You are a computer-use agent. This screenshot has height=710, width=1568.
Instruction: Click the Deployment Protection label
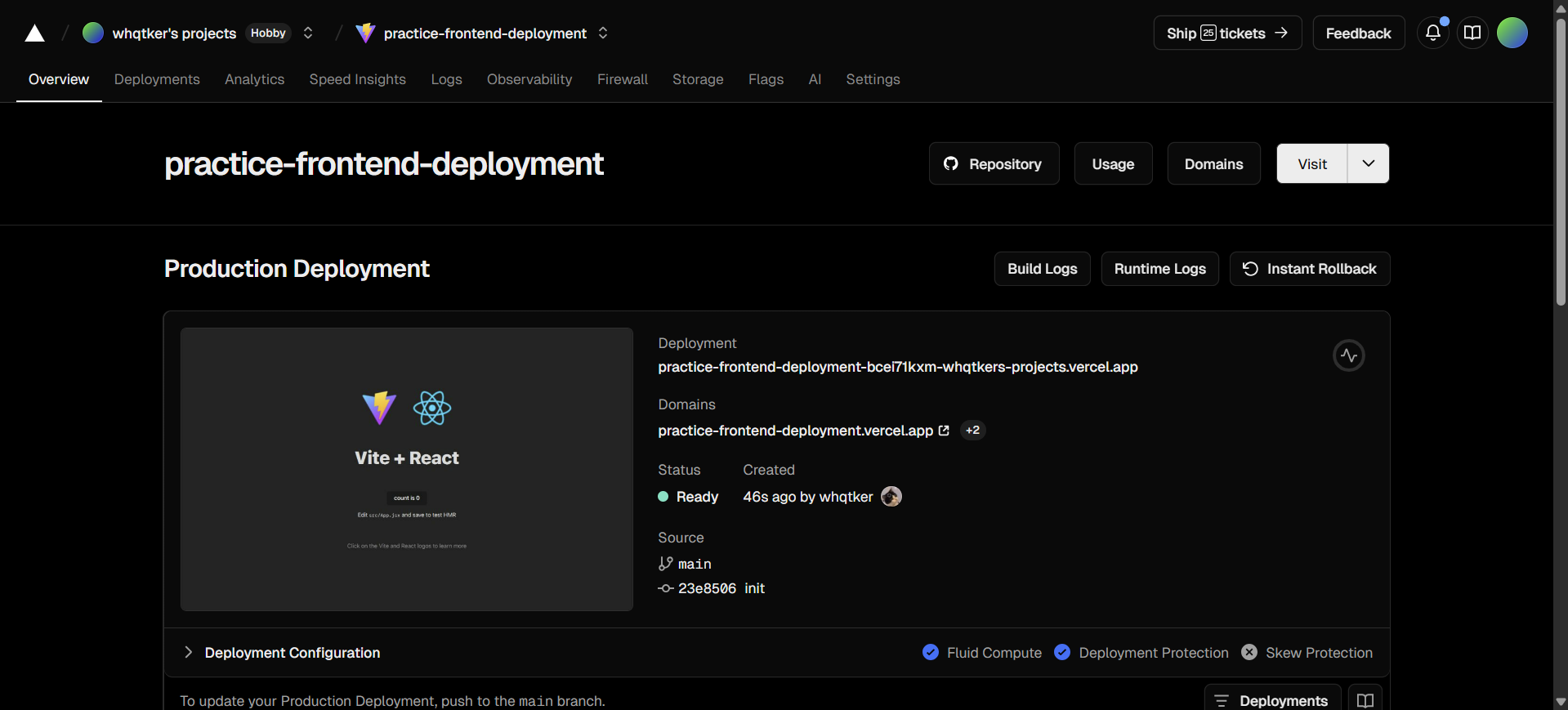click(x=1154, y=653)
